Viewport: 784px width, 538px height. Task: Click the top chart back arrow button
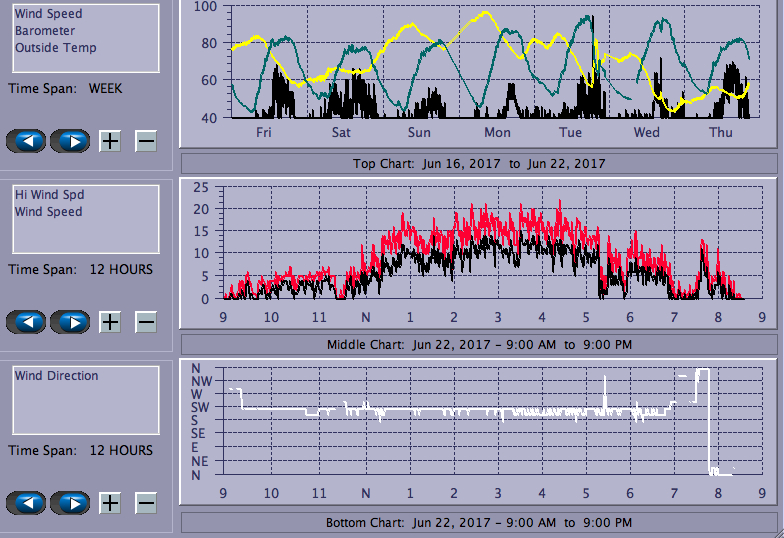point(26,141)
